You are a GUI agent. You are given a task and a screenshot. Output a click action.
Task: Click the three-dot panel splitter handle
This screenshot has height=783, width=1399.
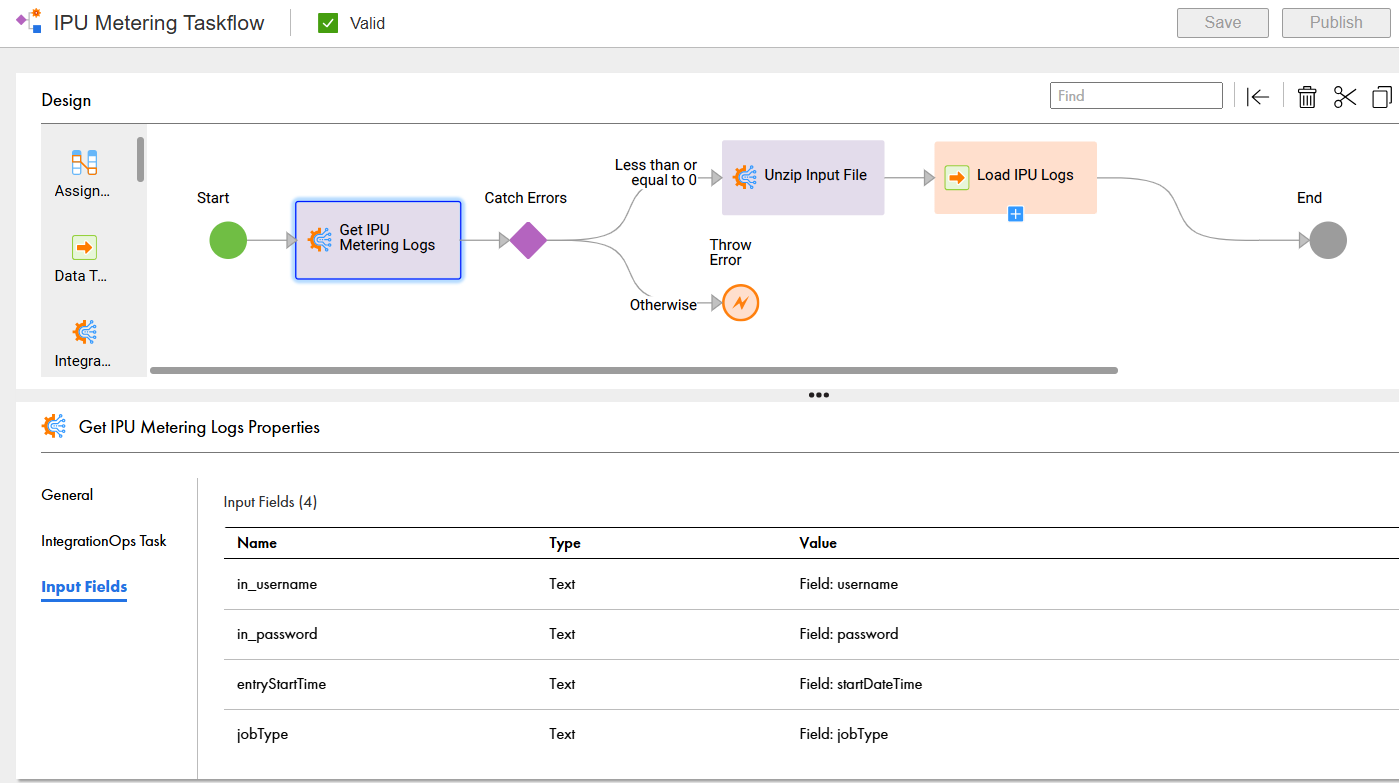point(819,395)
